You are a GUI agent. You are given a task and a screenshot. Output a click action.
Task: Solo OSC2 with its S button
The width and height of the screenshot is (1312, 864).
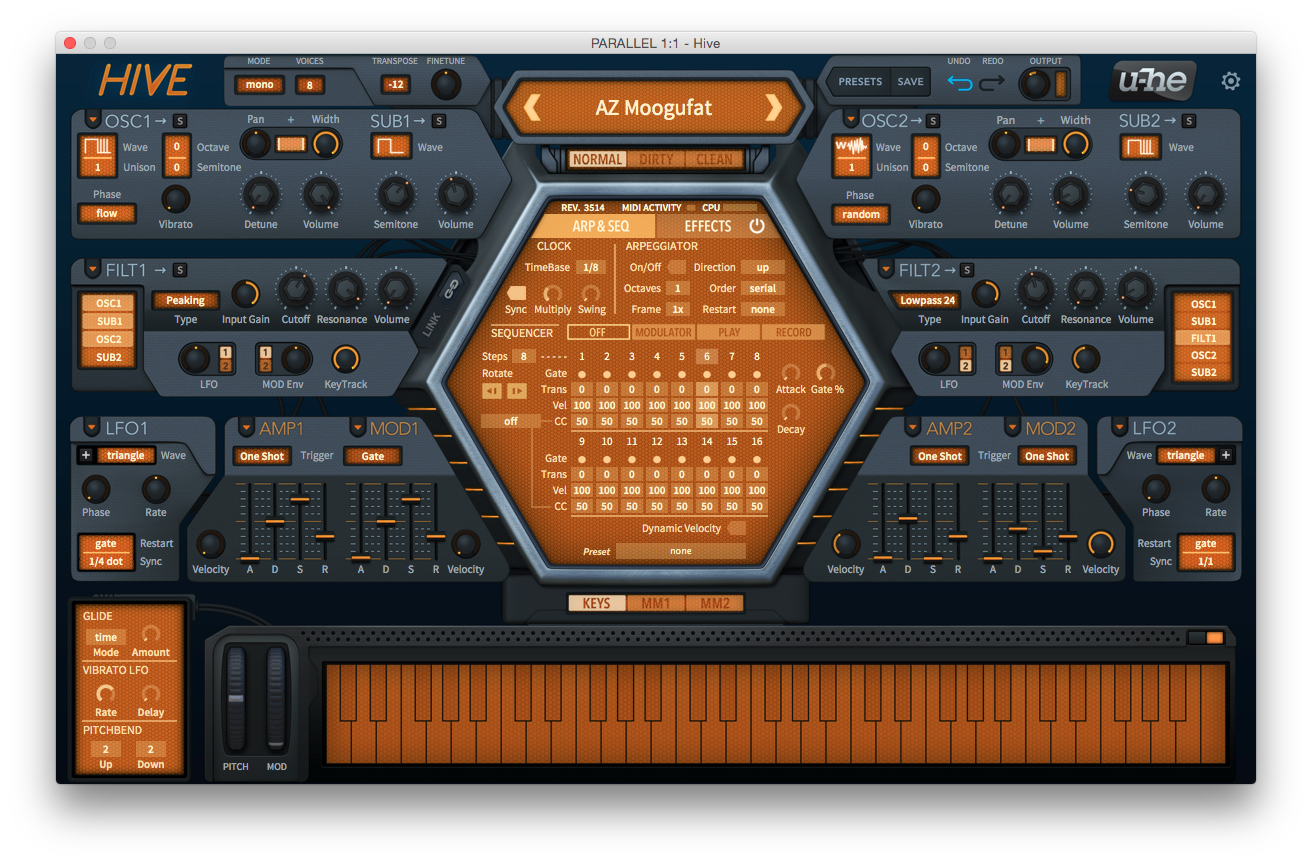coord(933,121)
